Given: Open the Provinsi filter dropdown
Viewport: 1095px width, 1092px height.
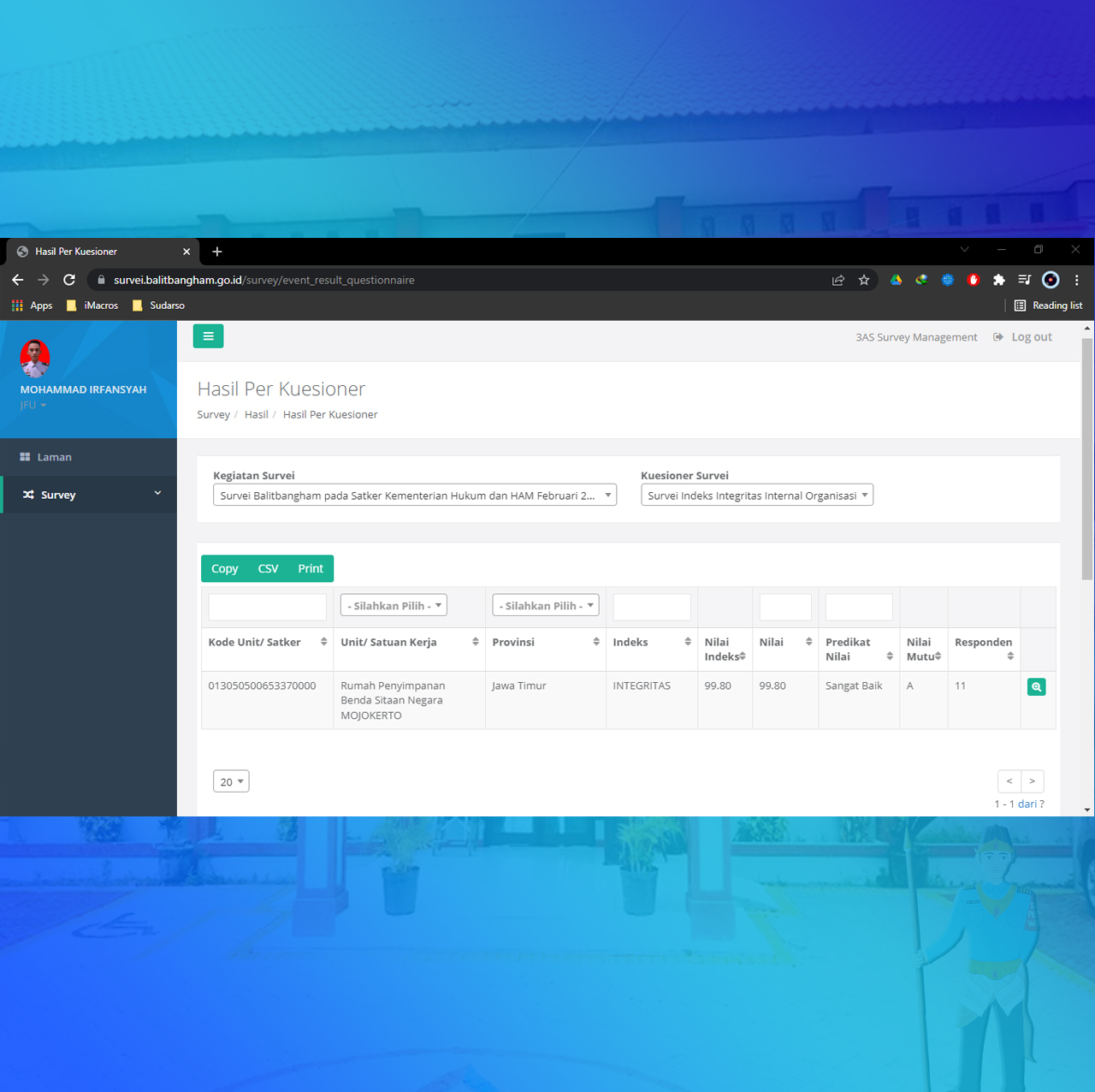Looking at the screenshot, I should click(x=546, y=605).
